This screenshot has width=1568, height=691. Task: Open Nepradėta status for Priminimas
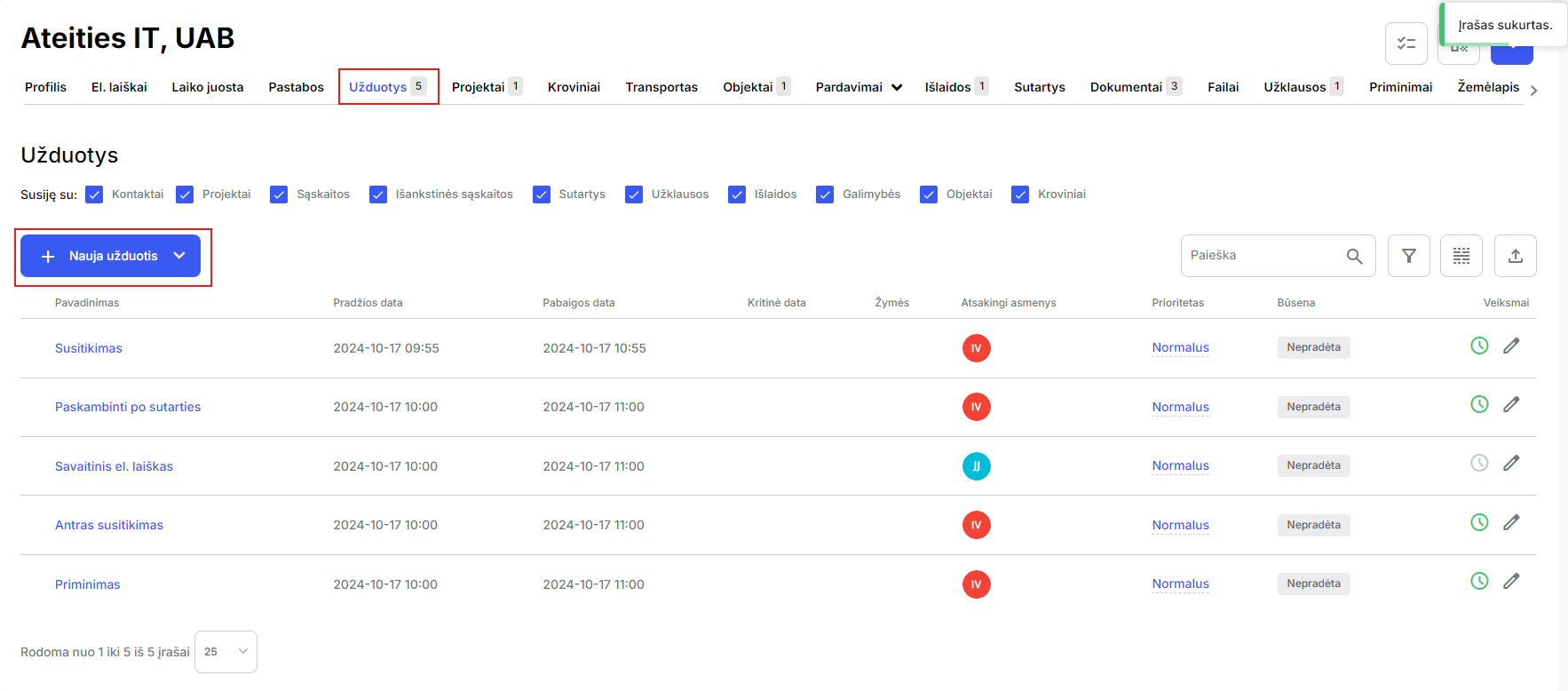[x=1313, y=584]
